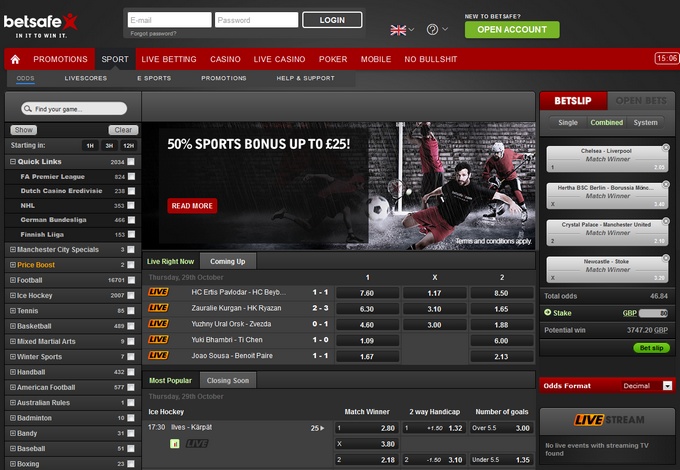Click the OPEN ACCOUNT button
The width and height of the screenshot is (680, 470).
pyautogui.click(x=512, y=29)
